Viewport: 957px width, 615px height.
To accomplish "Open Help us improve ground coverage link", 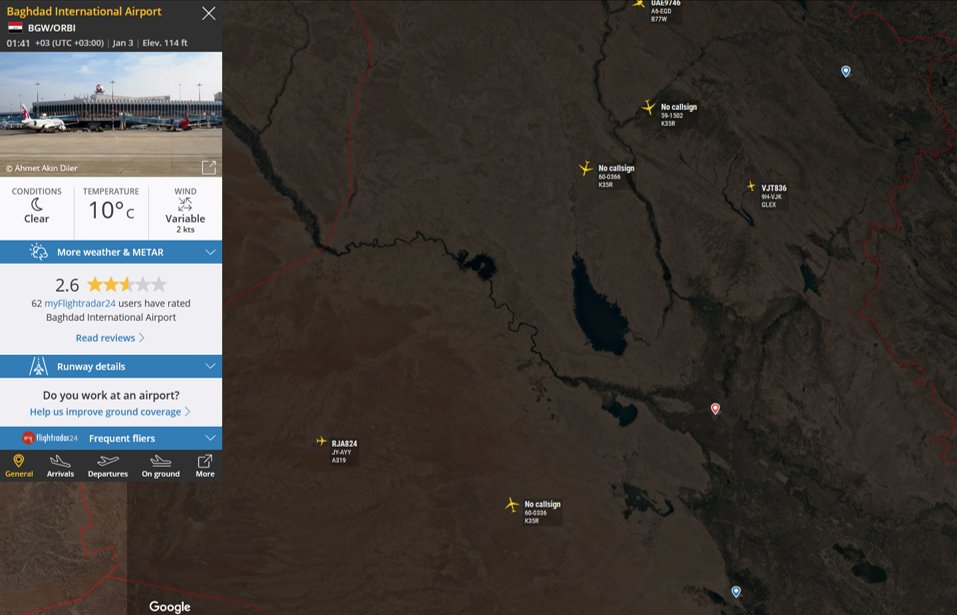I will click(x=110, y=412).
